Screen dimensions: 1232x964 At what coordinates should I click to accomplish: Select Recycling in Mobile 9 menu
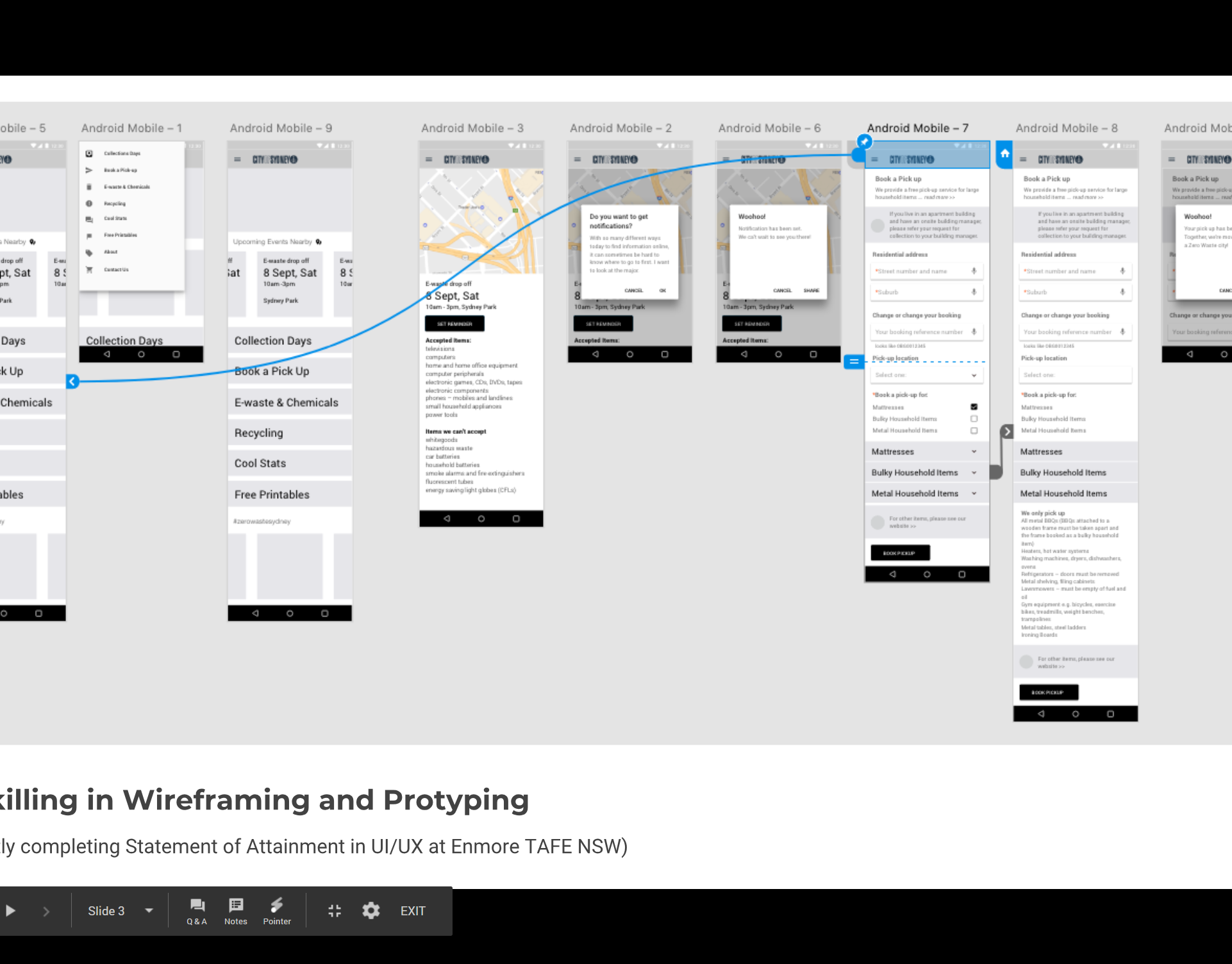coord(290,433)
